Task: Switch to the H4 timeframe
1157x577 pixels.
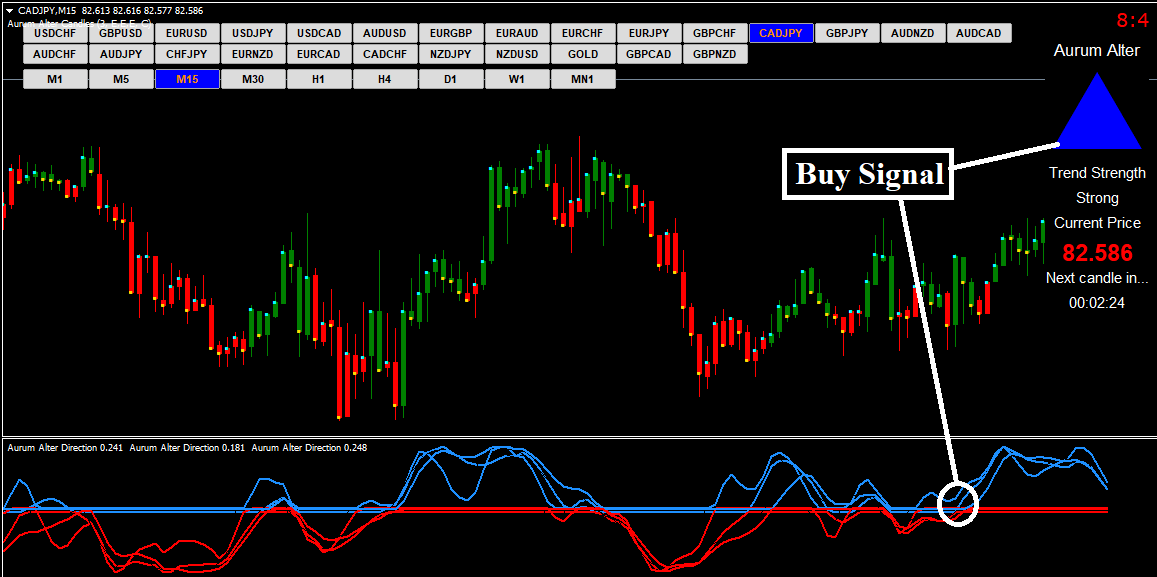Action: tap(385, 79)
